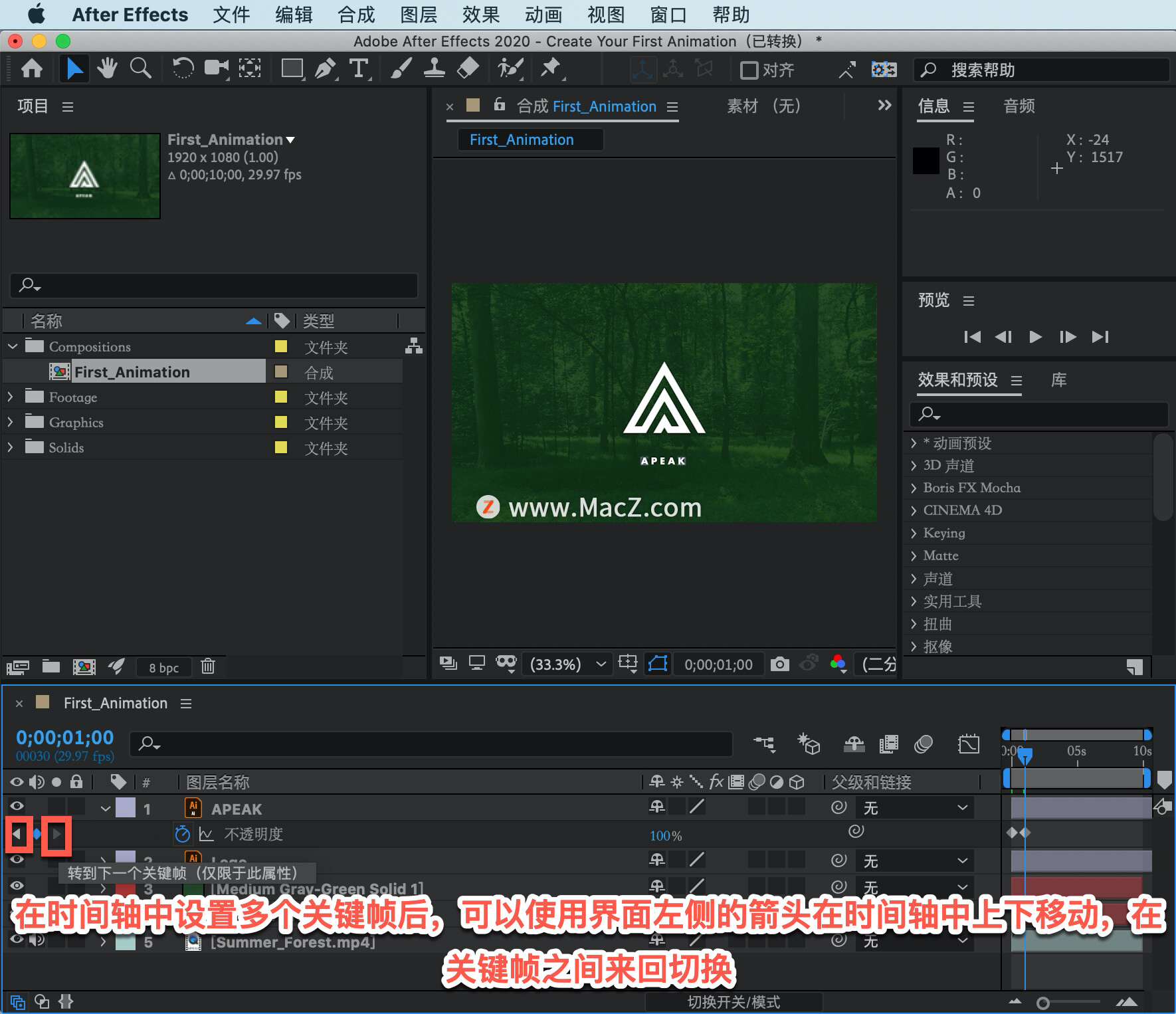The width and height of the screenshot is (1176, 1014).
Task: Click the First_Animation composition thumbnail
Action: point(85,176)
